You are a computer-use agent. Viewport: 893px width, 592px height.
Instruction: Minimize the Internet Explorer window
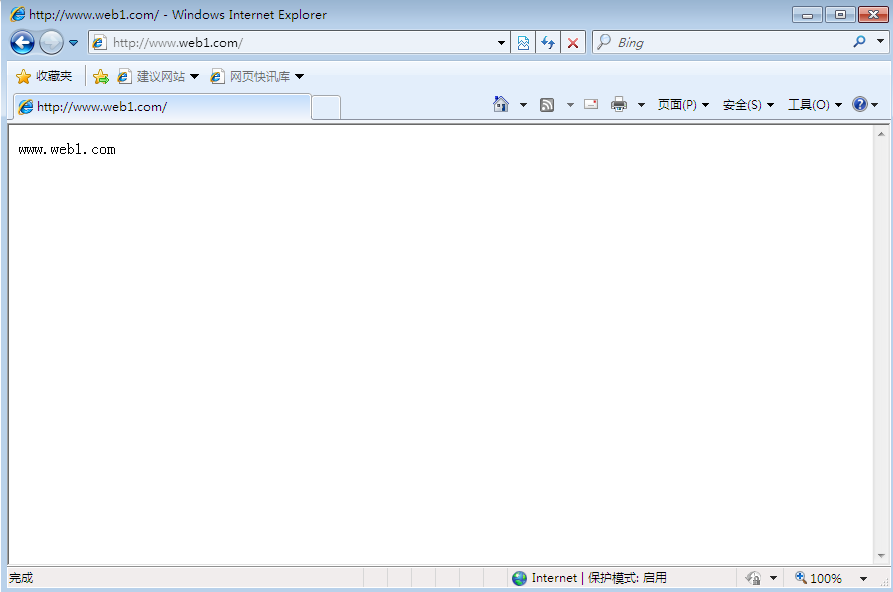point(807,14)
